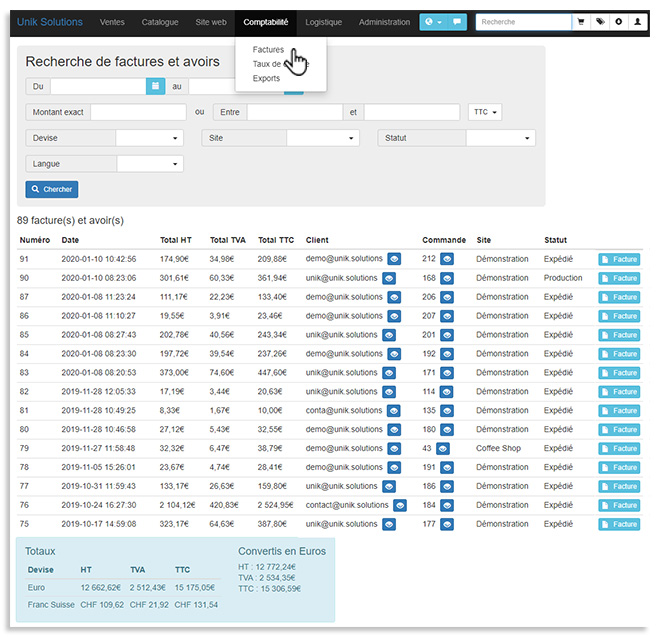
Task: Click the user profile icon in navbar
Action: [637, 21]
